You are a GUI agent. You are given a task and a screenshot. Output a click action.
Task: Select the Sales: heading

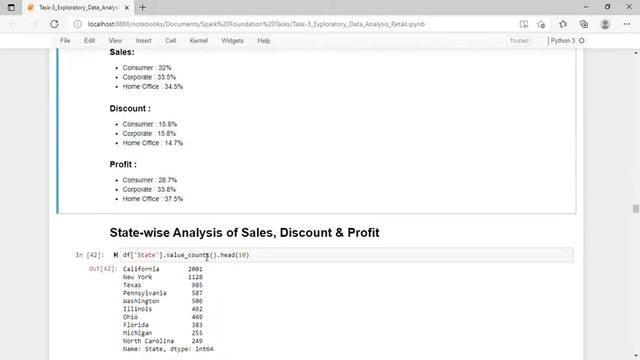pyautogui.click(x=122, y=52)
